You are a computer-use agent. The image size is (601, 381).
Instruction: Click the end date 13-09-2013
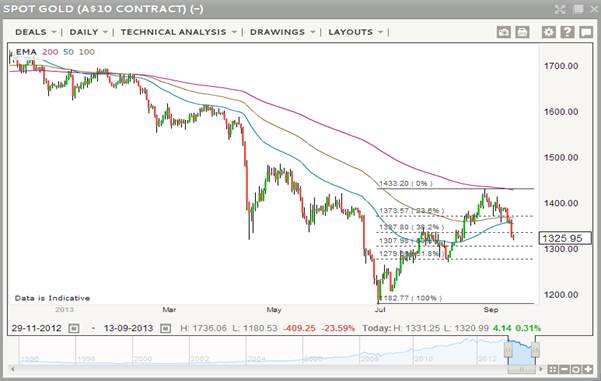[128, 328]
